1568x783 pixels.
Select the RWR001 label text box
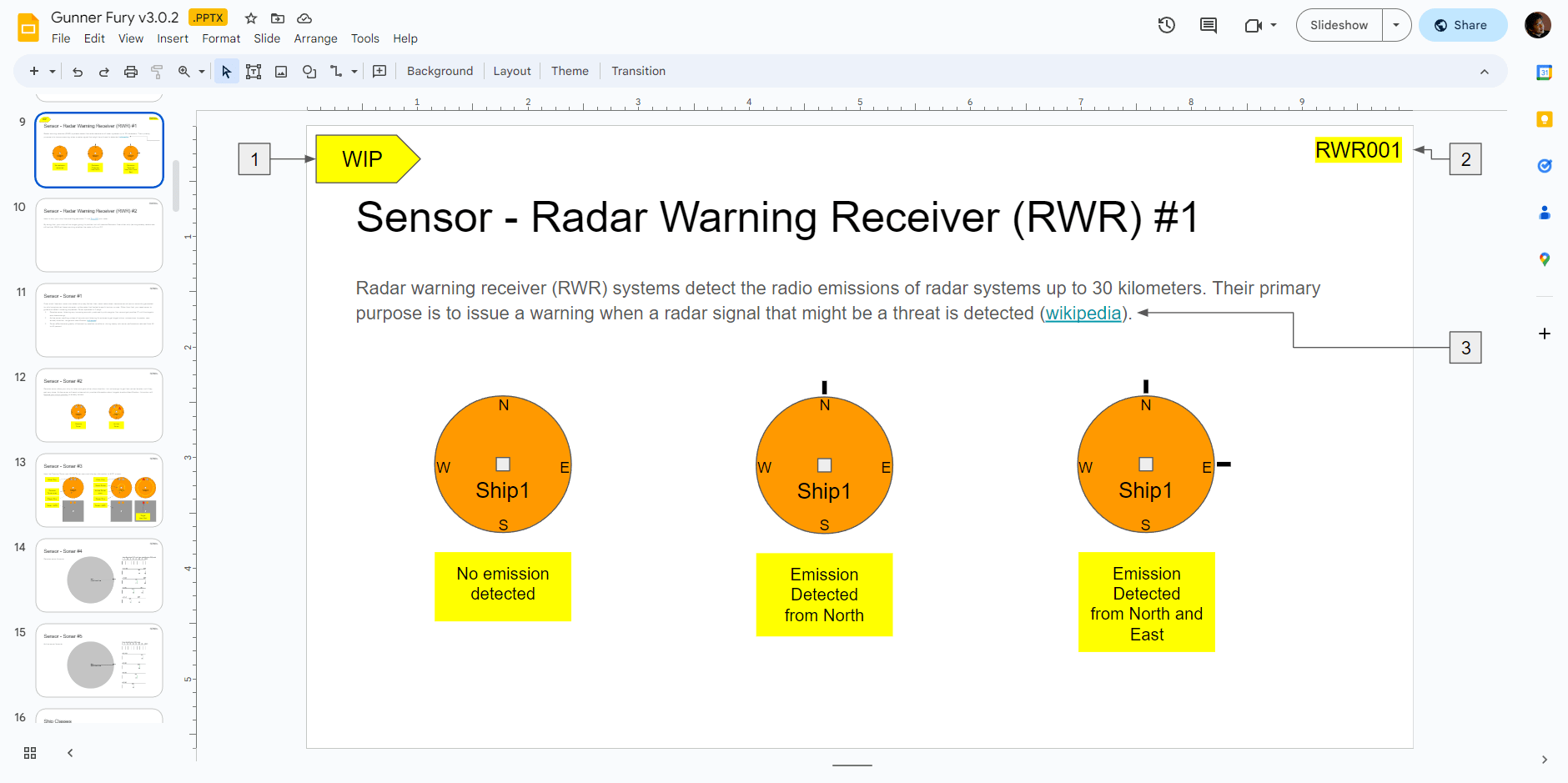(x=1358, y=150)
